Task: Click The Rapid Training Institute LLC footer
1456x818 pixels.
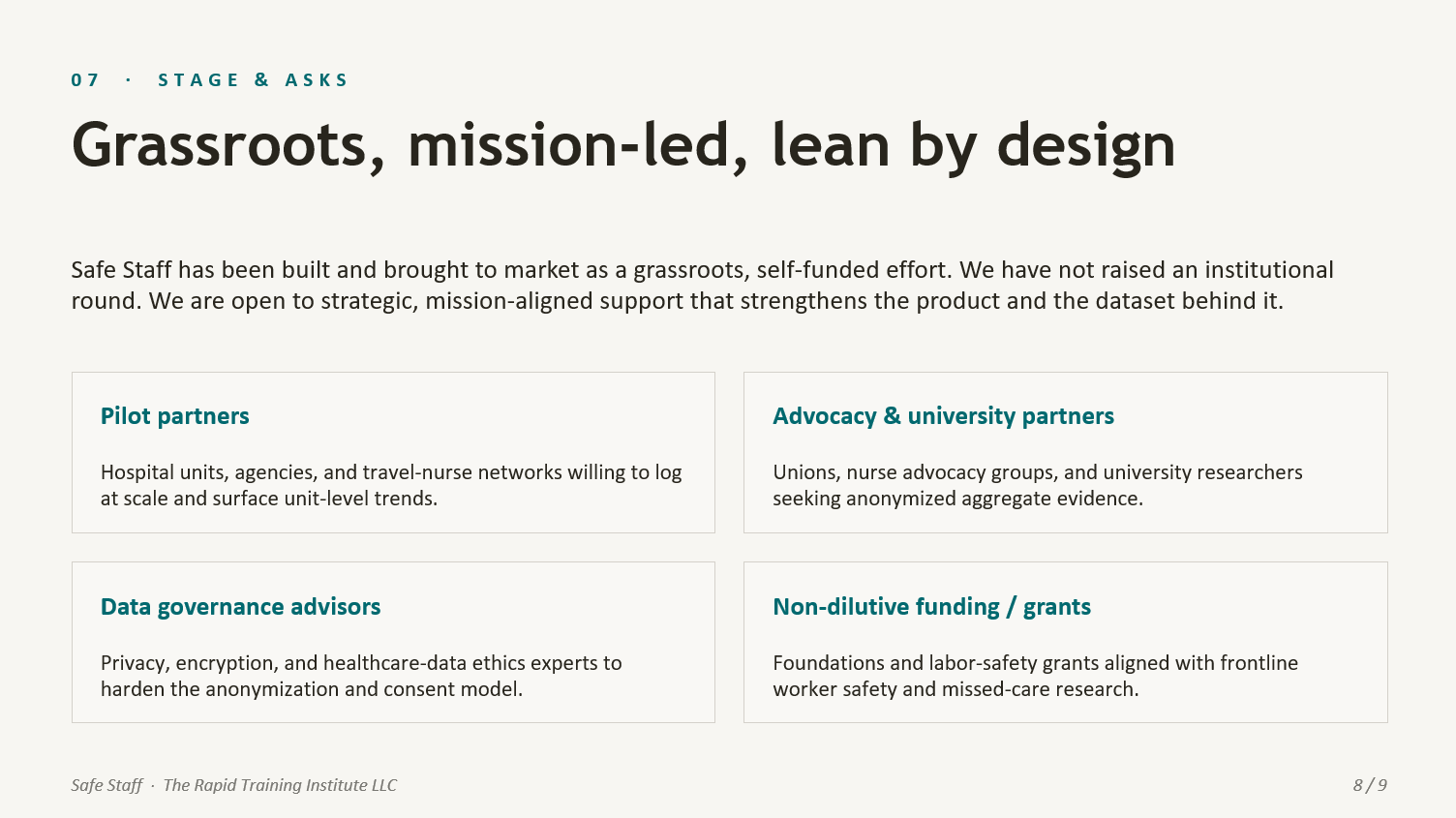Action: pyautogui.click(x=280, y=785)
